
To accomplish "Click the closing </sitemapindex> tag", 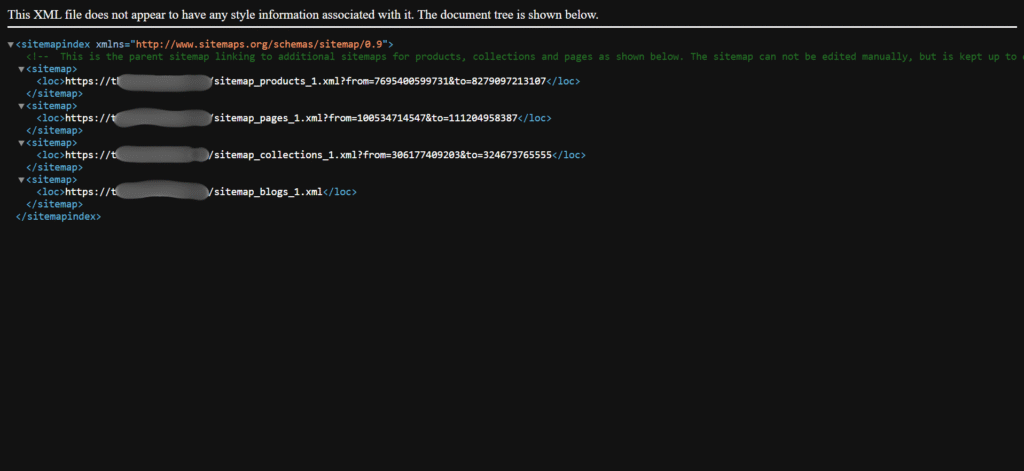I will coord(59,216).
